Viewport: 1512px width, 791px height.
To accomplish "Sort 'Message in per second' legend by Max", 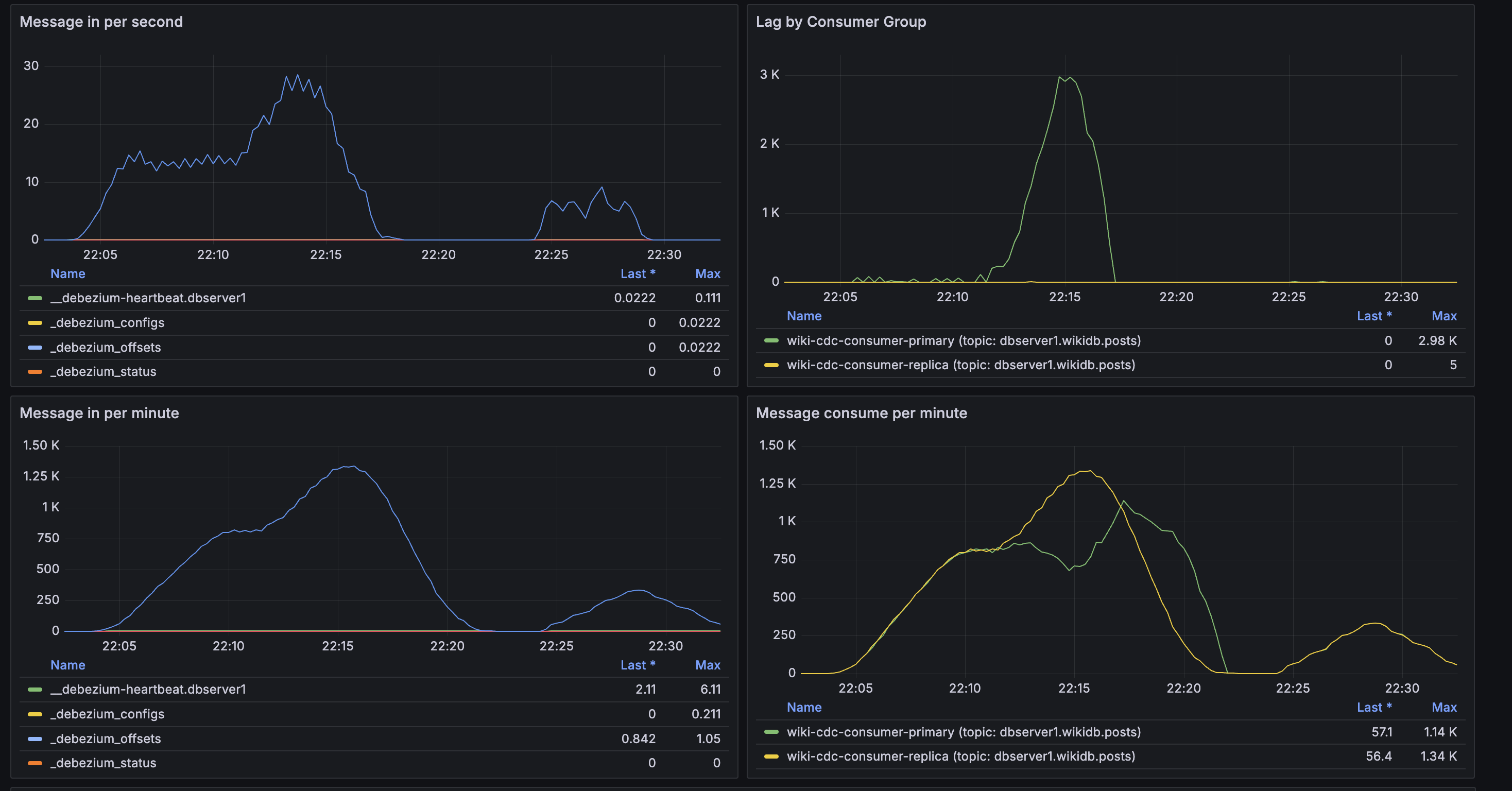I will 707,273.
